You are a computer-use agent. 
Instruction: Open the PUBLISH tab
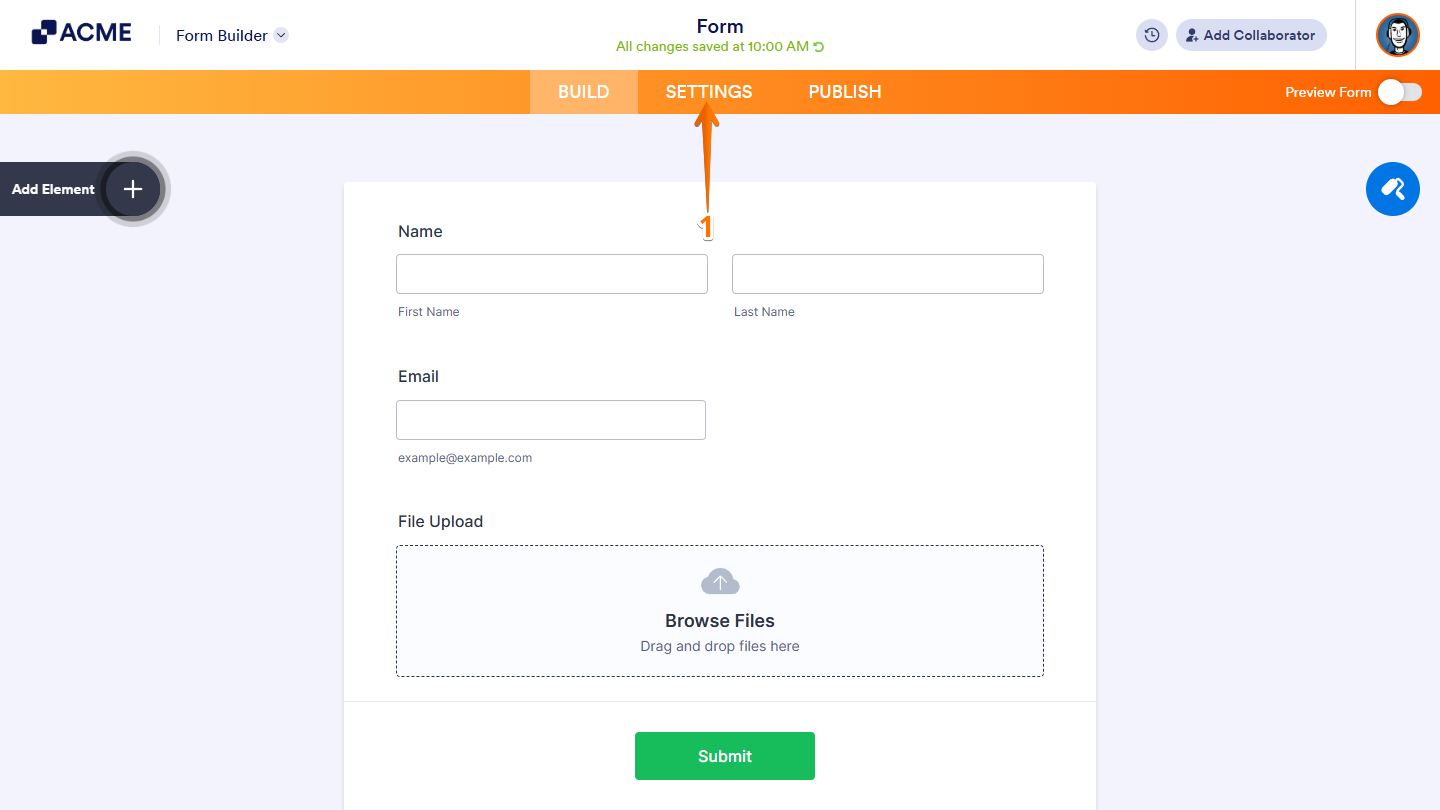click(x=844, y=91)
